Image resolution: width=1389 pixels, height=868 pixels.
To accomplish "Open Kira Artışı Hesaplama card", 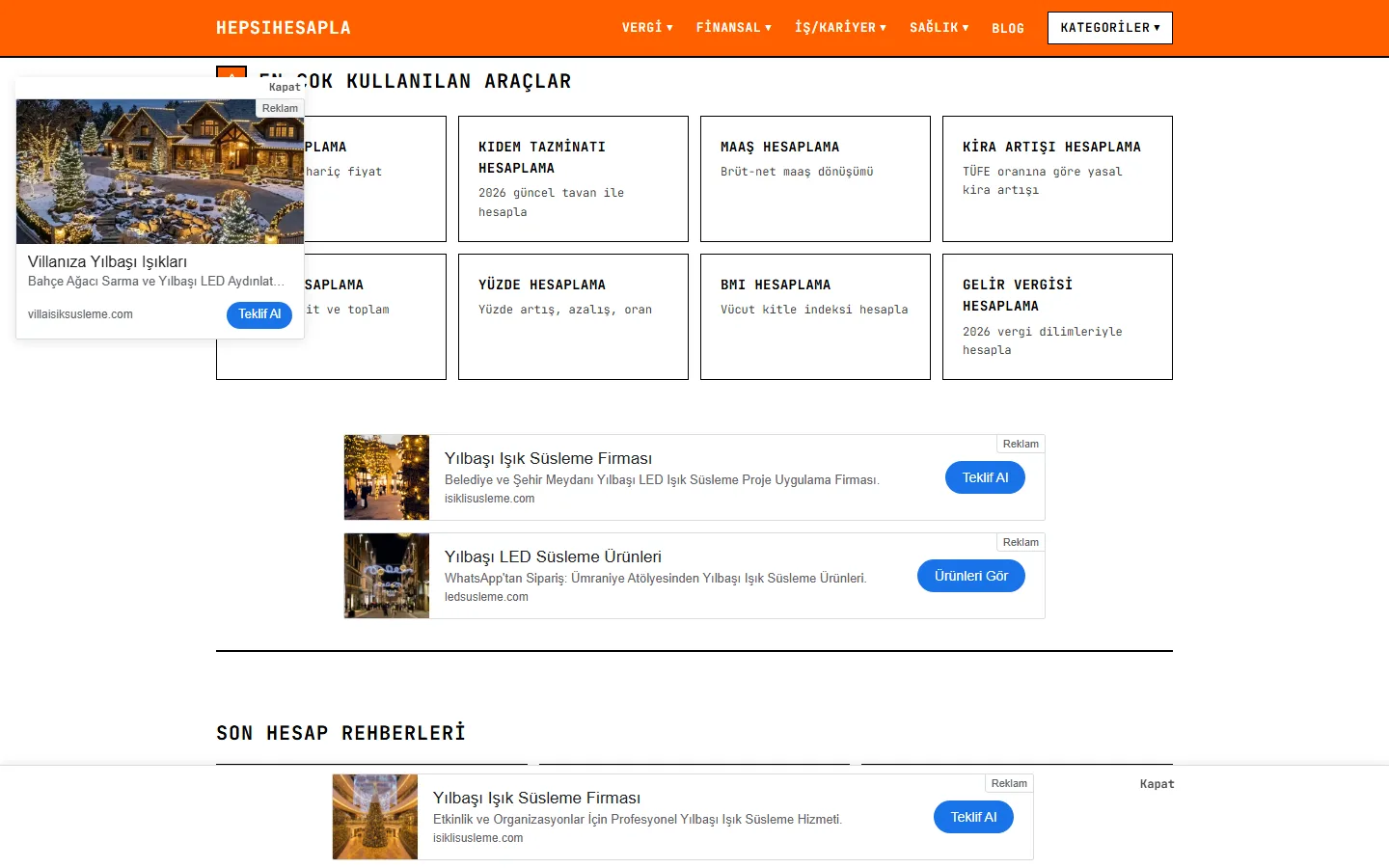I will (x=1057, y=179).
